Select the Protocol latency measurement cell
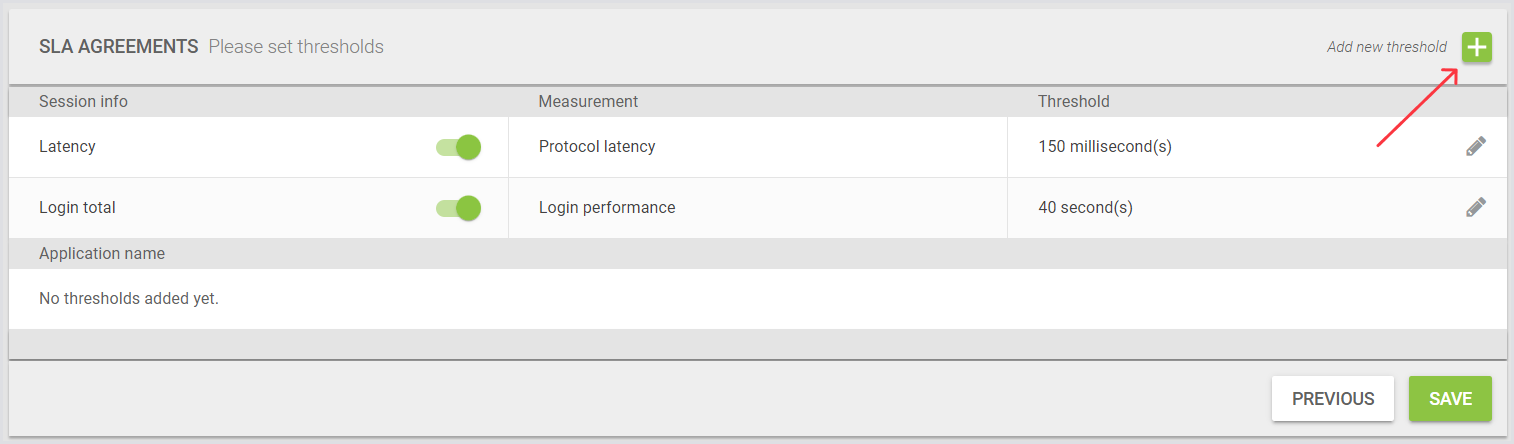This screenshot has height=444, width=1514. click(597, 147)
